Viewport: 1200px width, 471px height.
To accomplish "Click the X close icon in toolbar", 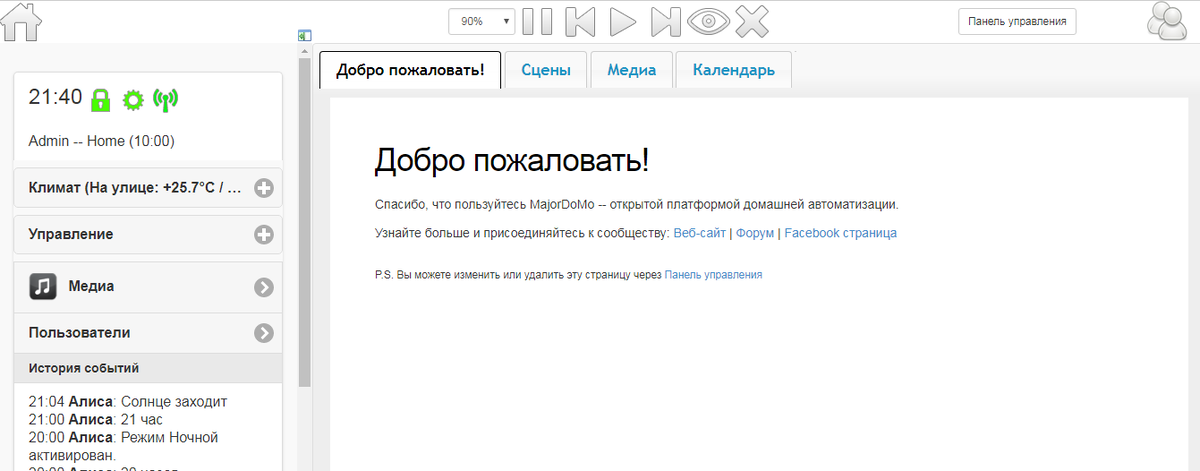I will tap(751, 20).
